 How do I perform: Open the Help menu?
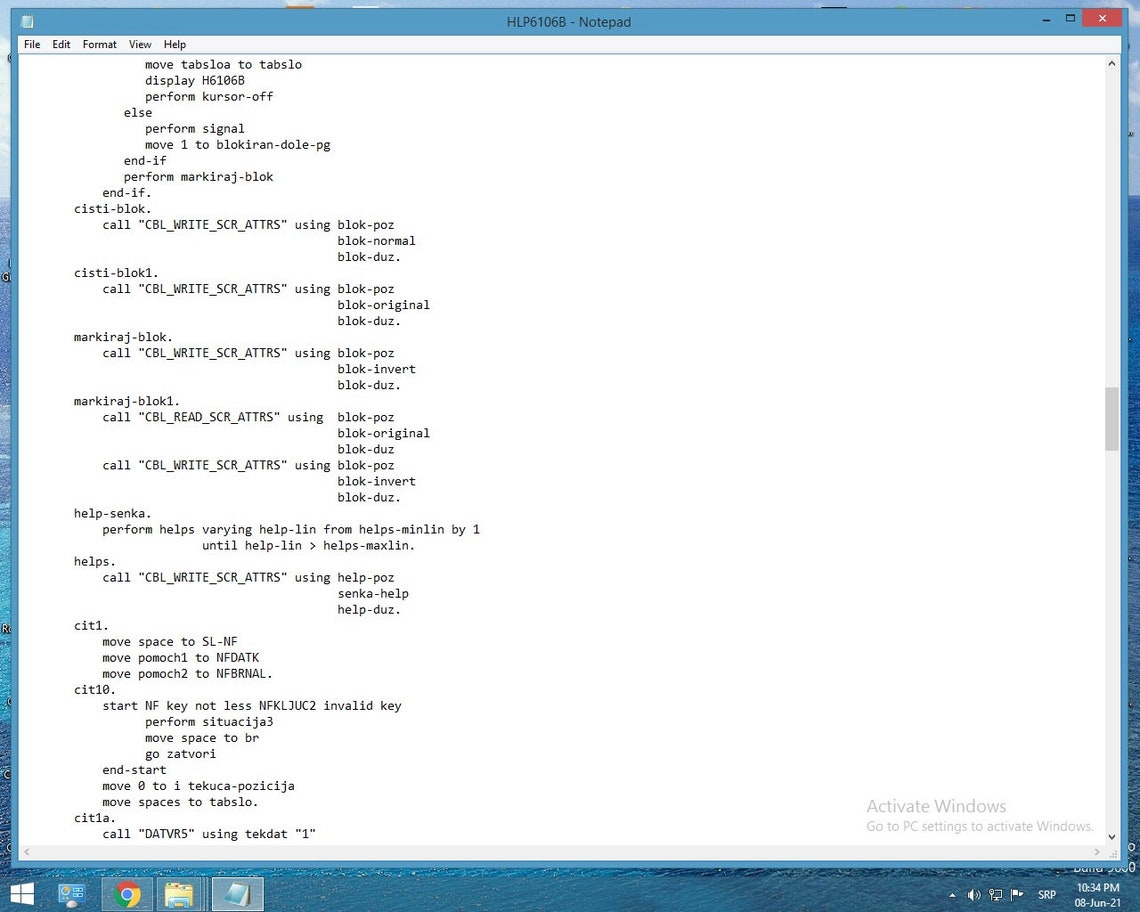pyautogui.click(x=175, y=44)
